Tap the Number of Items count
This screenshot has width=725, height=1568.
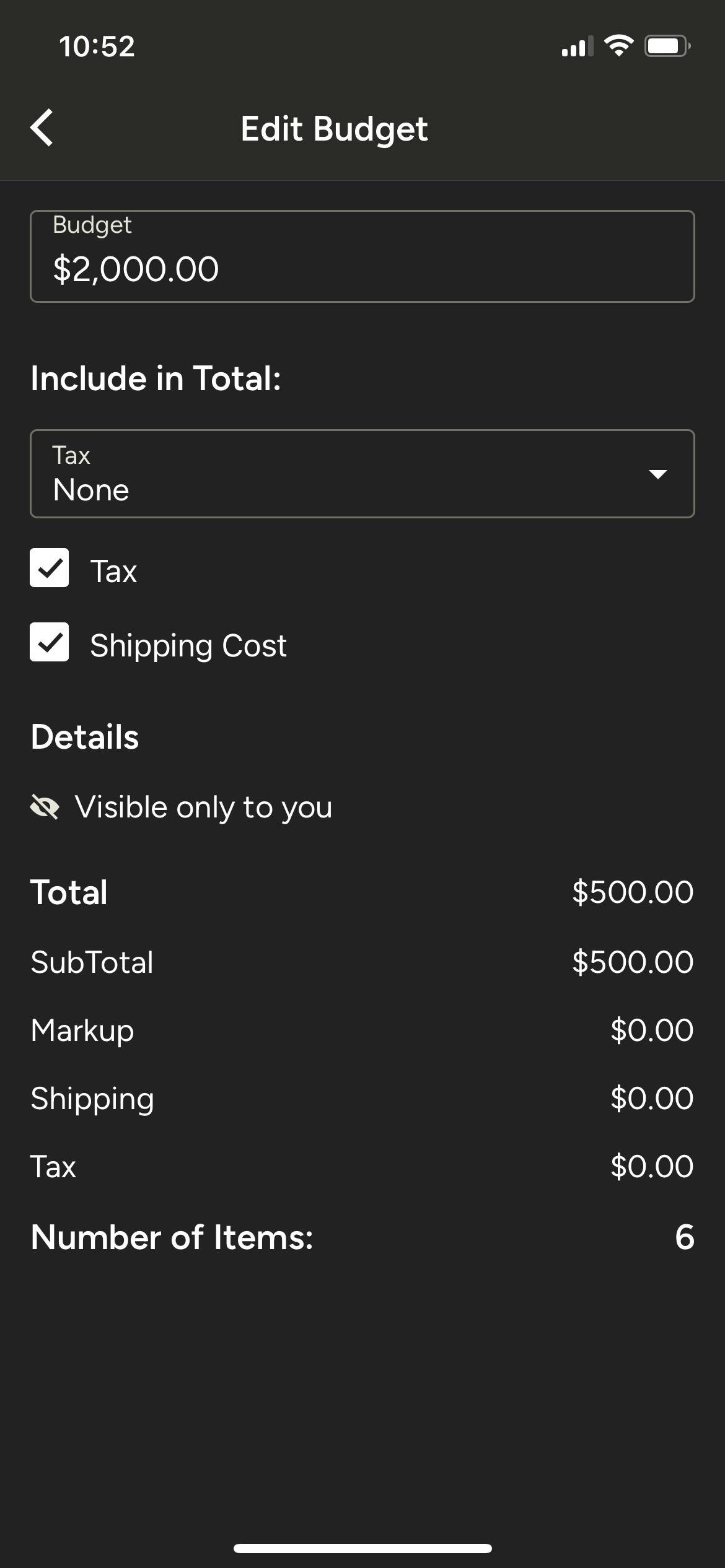coord(685,1237)
